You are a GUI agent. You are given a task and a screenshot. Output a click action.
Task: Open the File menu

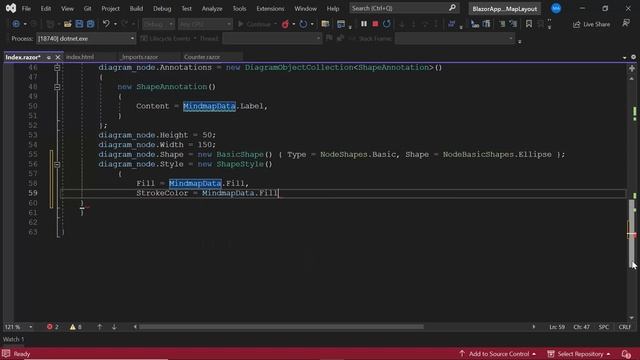[26, 9]
